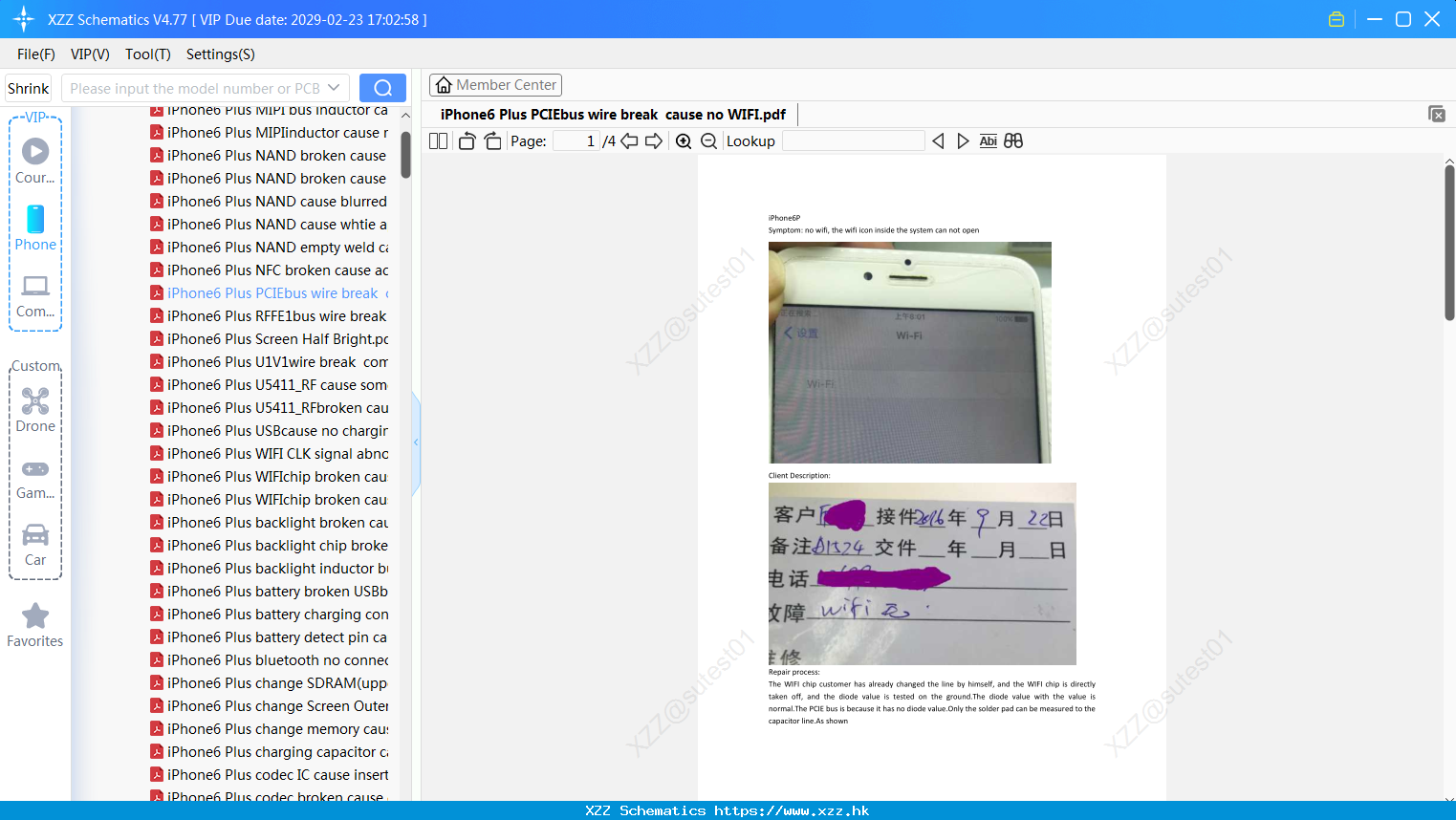The image size is (1456, 820).
Task: Open iPhone6 Plus battery detect pin file
Action: 269,637
